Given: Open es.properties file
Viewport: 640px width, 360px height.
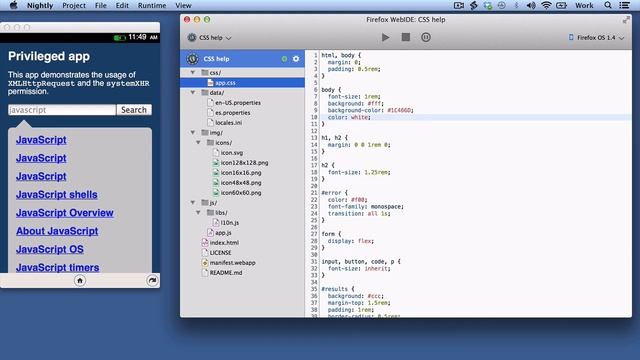Looking at the screenshot, I should click(233, 113).
